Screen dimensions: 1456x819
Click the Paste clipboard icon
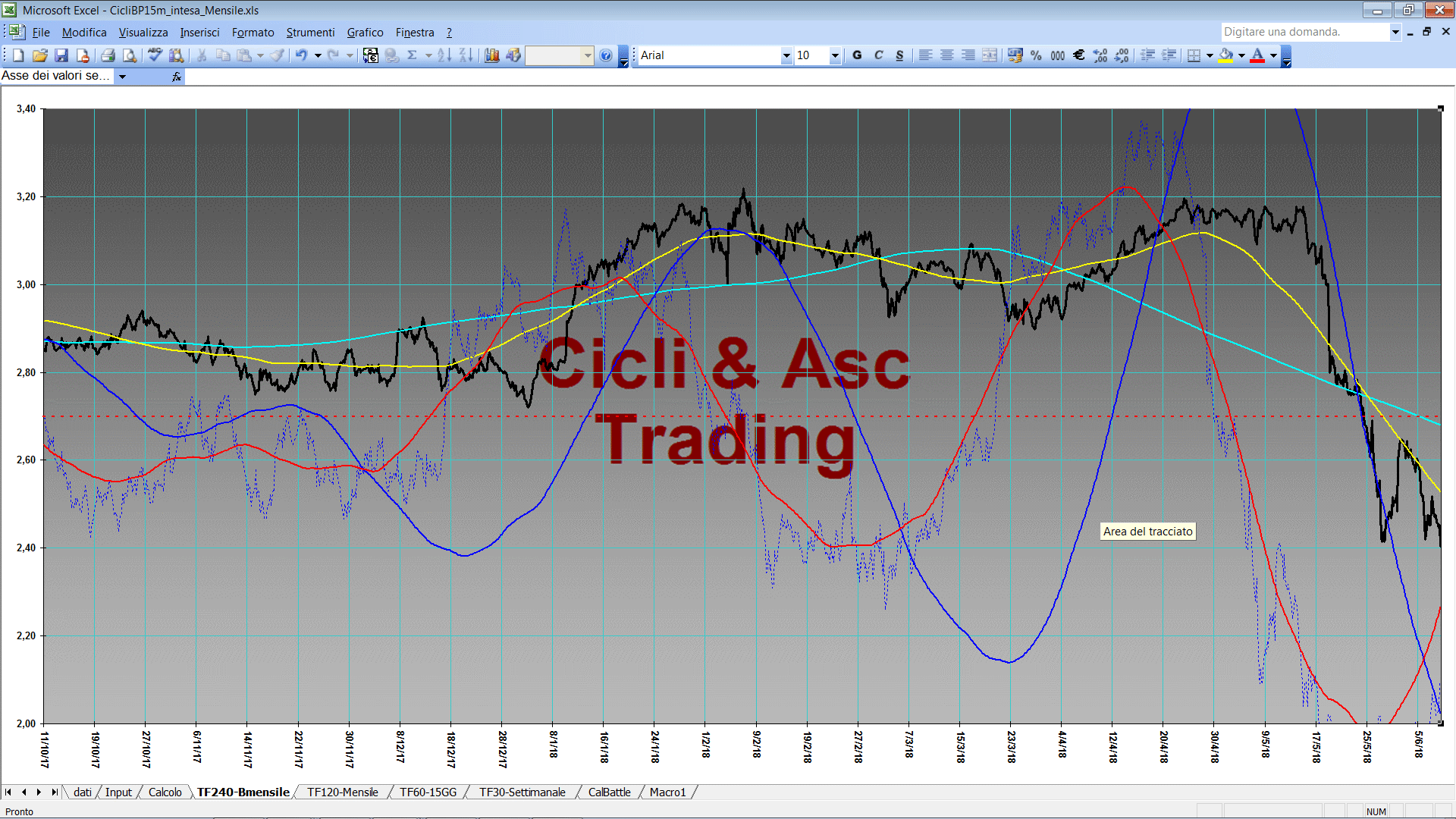244,55
